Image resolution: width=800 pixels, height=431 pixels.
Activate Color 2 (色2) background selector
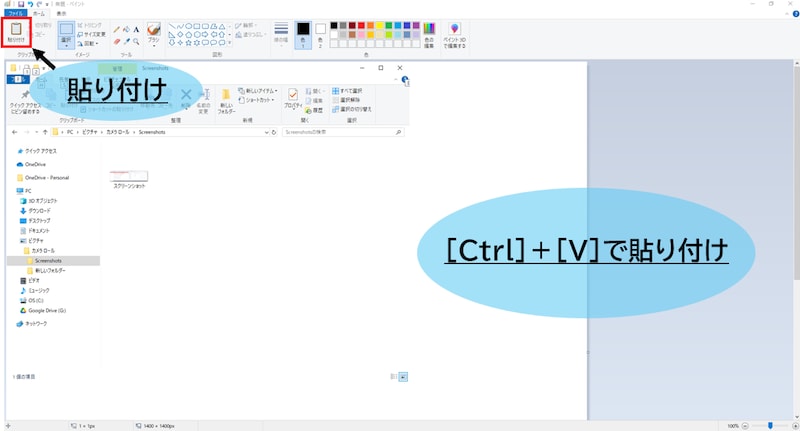tap(320, 35)
